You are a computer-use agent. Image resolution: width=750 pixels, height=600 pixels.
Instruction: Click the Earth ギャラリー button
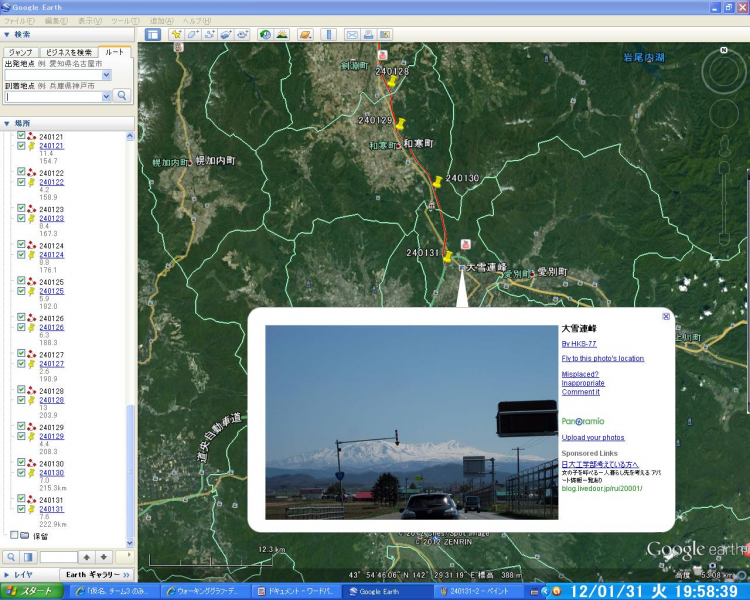tap(98, 575)
